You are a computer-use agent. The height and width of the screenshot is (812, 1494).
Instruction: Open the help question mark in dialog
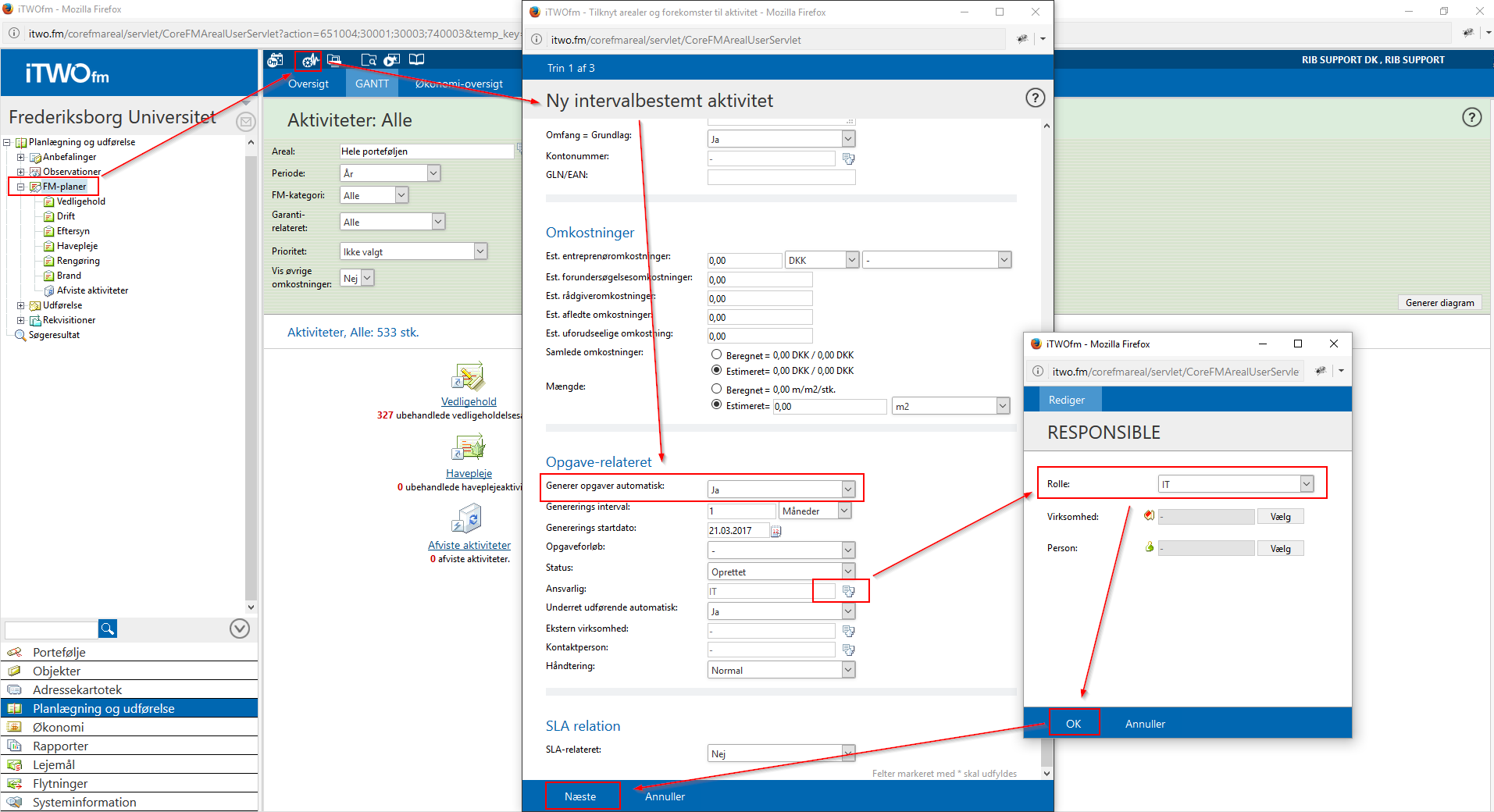1035,98
